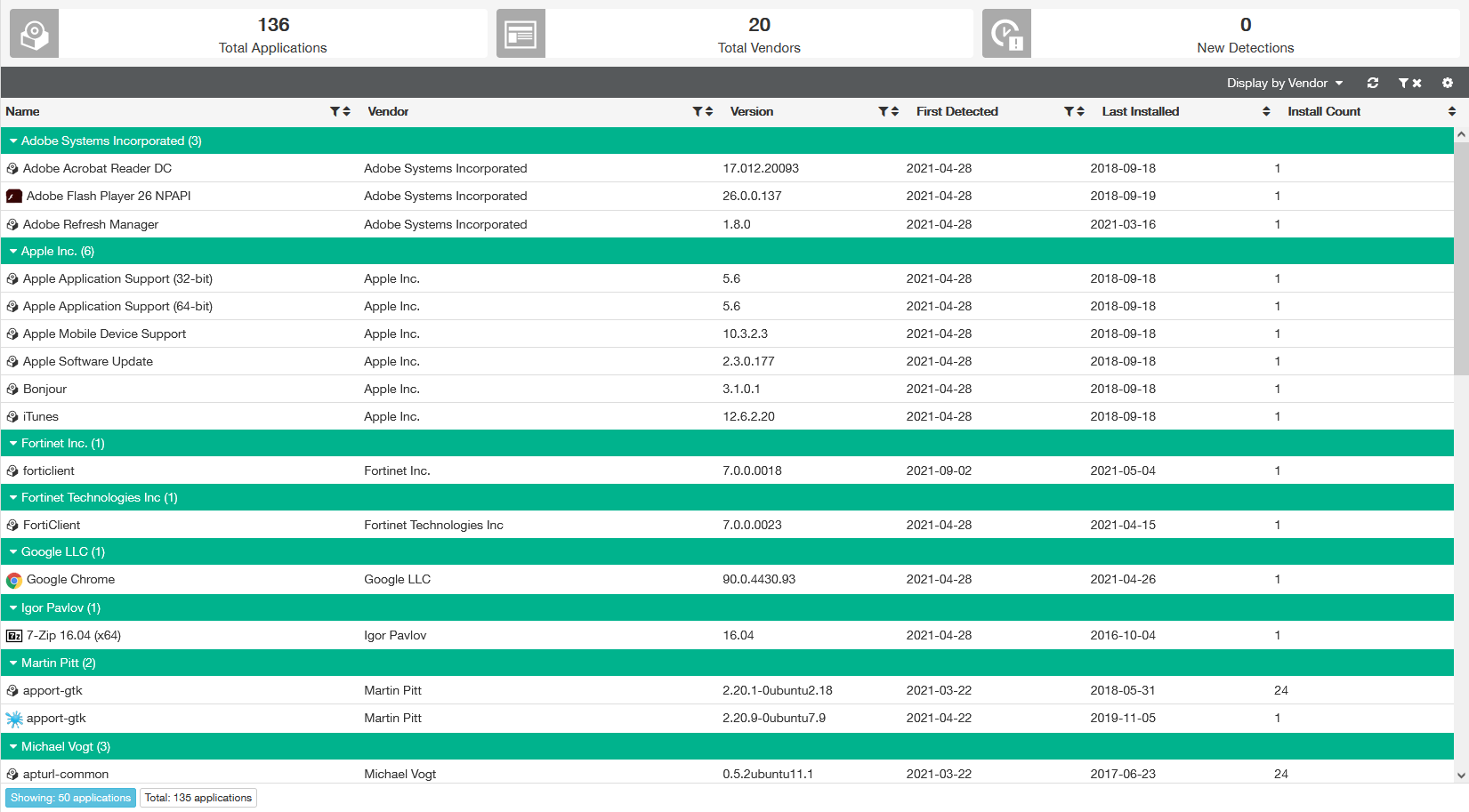1469x812 pixels.
Task: Open the Name column filter
Action: (x=335, y=111)
